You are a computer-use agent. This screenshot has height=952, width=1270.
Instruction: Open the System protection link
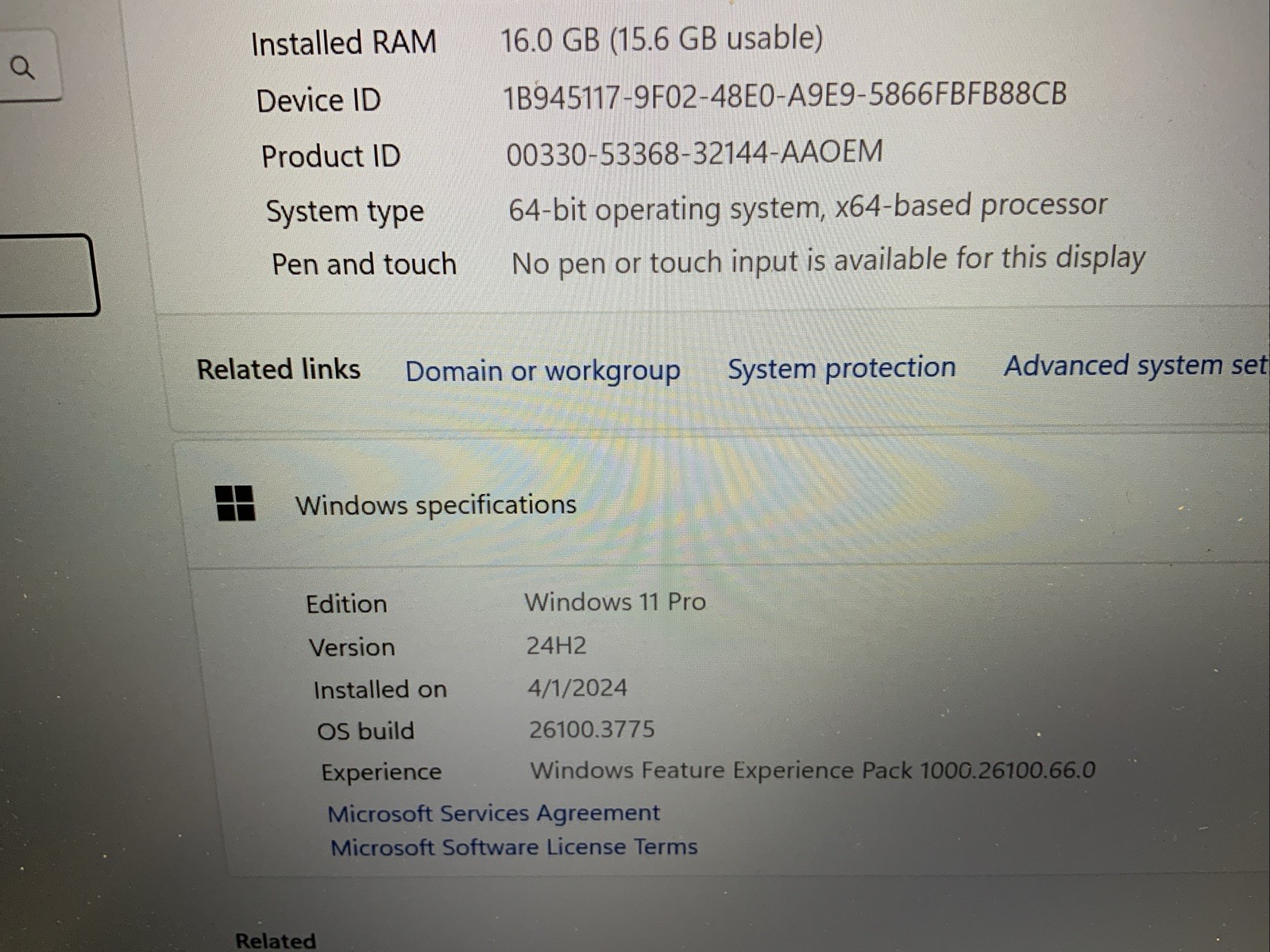841,368
